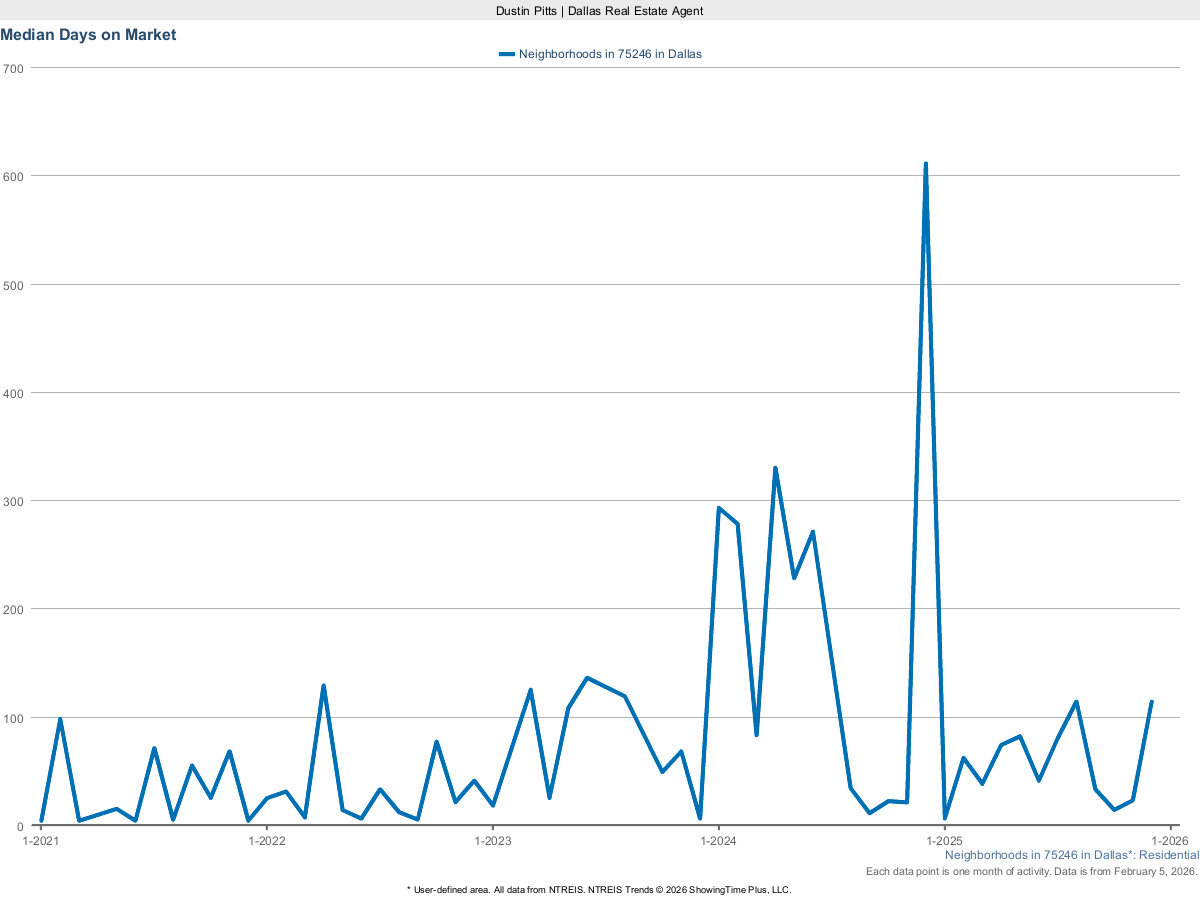Select the 1-2026 x-axis label

(1169, 841)
